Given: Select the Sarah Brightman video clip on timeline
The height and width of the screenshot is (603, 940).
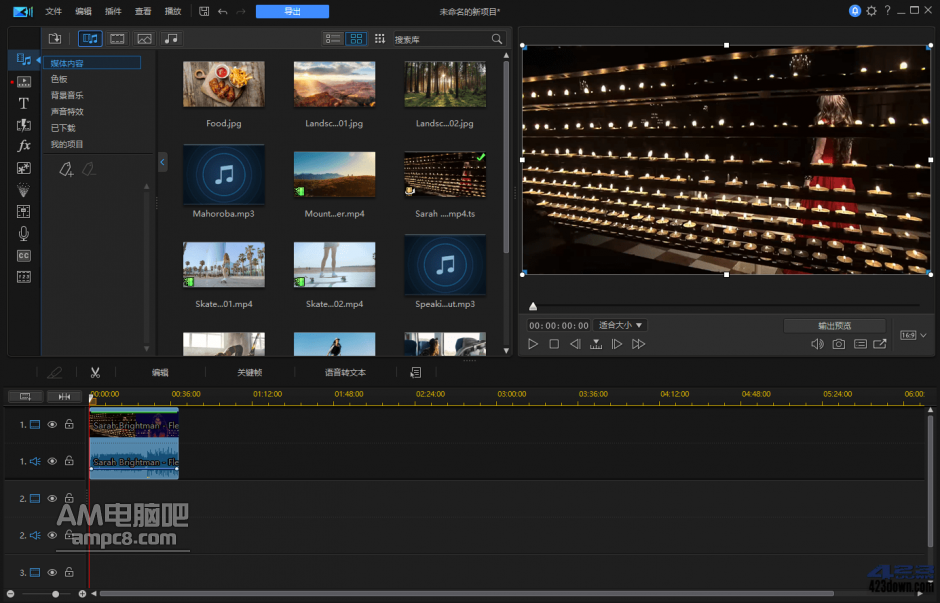Looking at the screenshot, I should [134, 424].
